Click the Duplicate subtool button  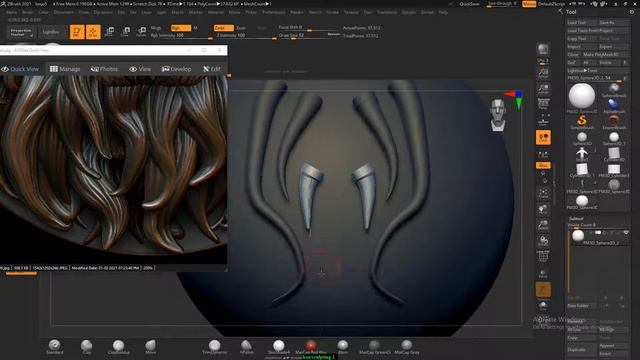click(x=582, y=350)
